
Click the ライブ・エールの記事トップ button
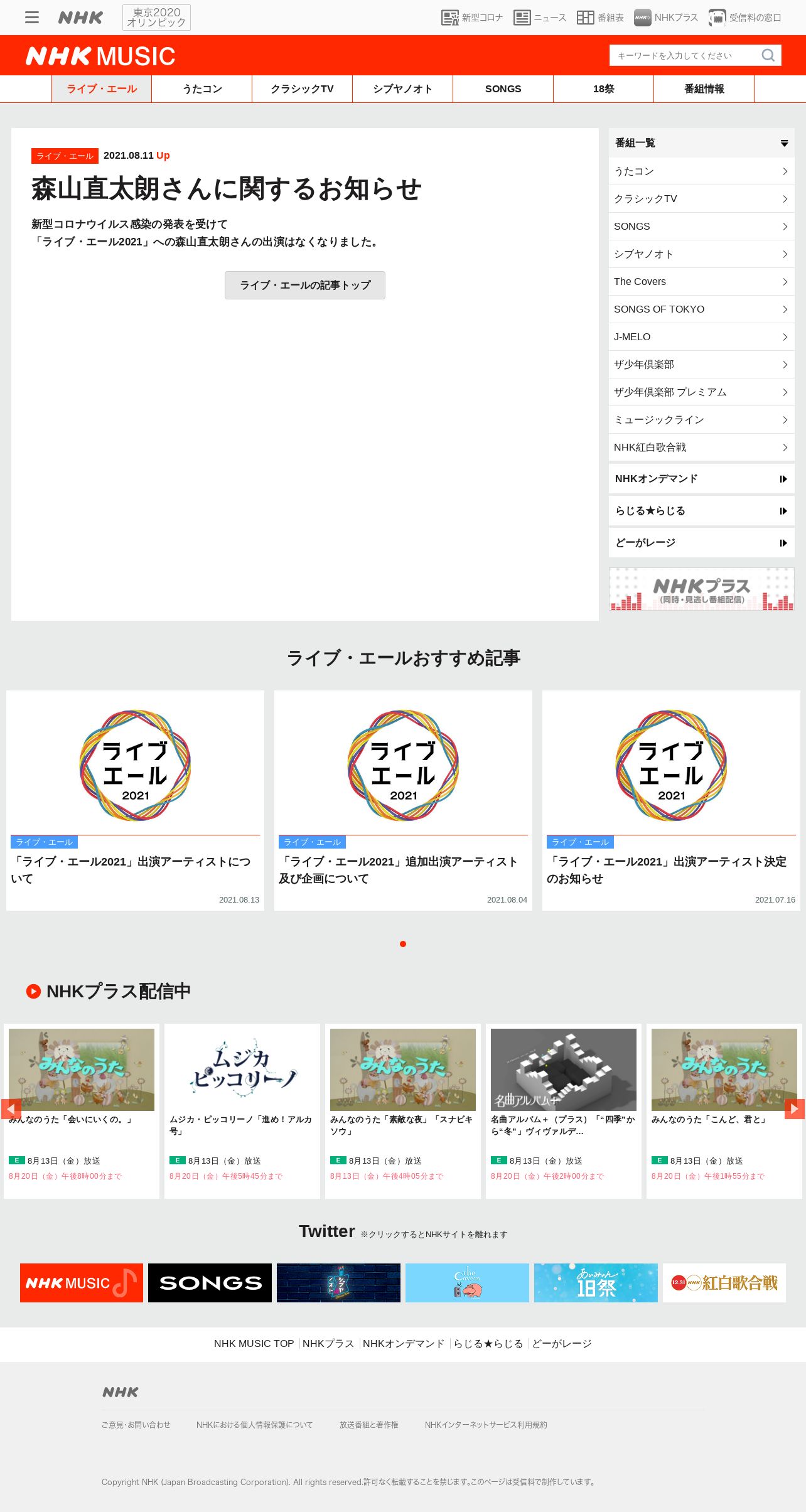(305, 285)
